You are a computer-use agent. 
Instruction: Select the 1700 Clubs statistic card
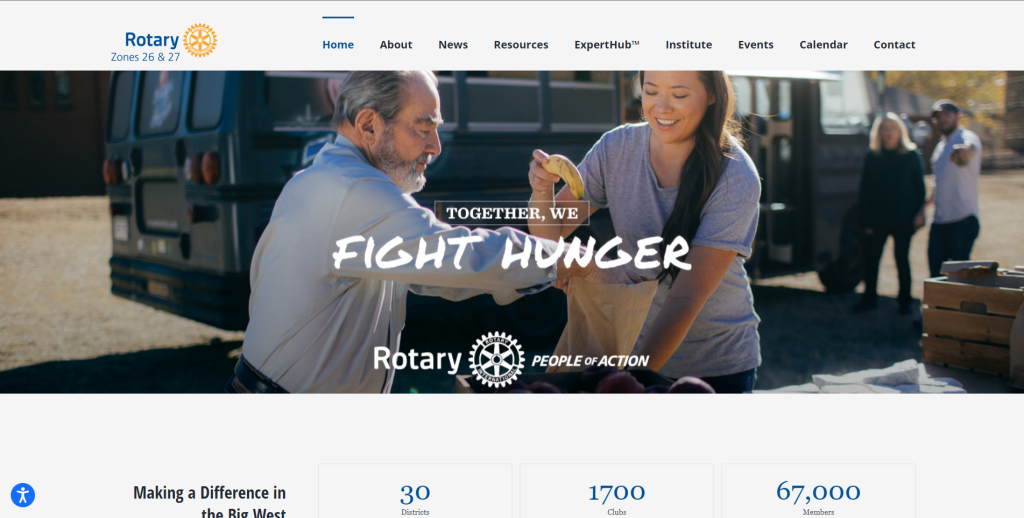(x=616, y=491)
